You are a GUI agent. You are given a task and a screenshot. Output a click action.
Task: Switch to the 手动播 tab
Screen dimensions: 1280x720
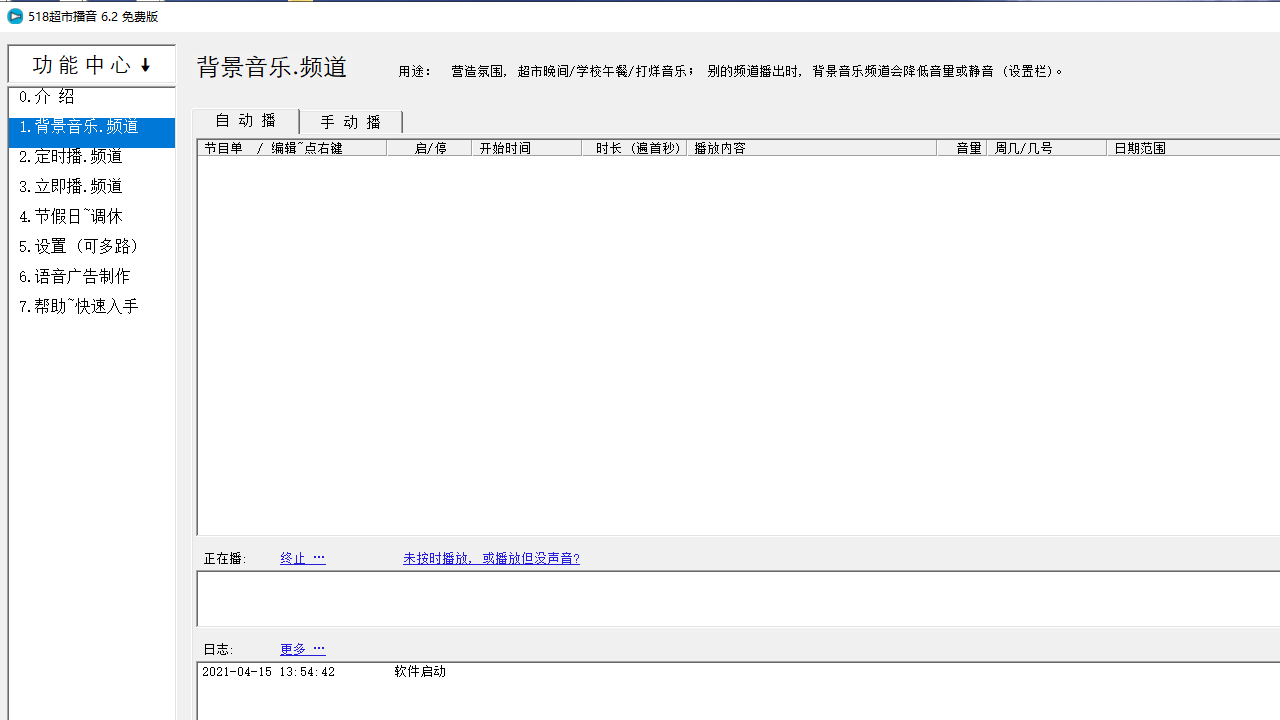click(x=350, y=121)
